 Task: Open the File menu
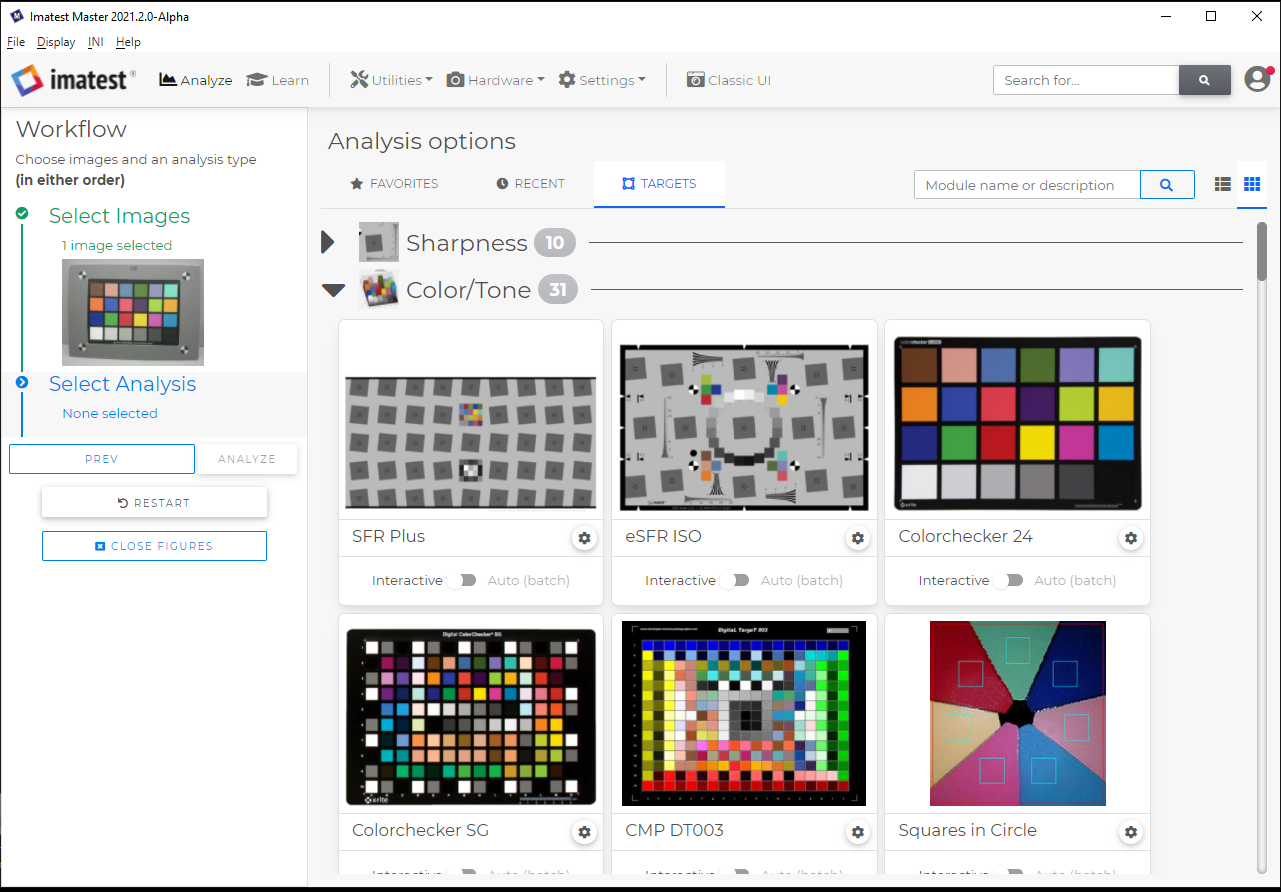16,42
